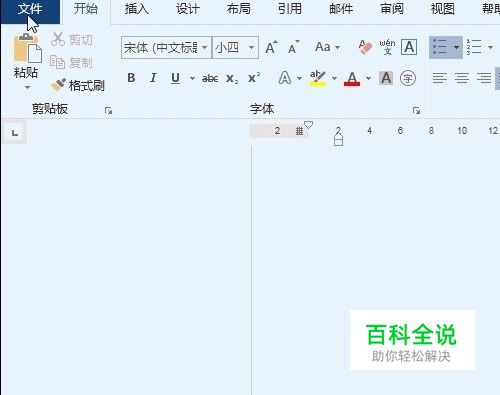Viewport: 500px width, 395px height.
Task: Click the font size box 小四
Action: (x=229, y=48)
